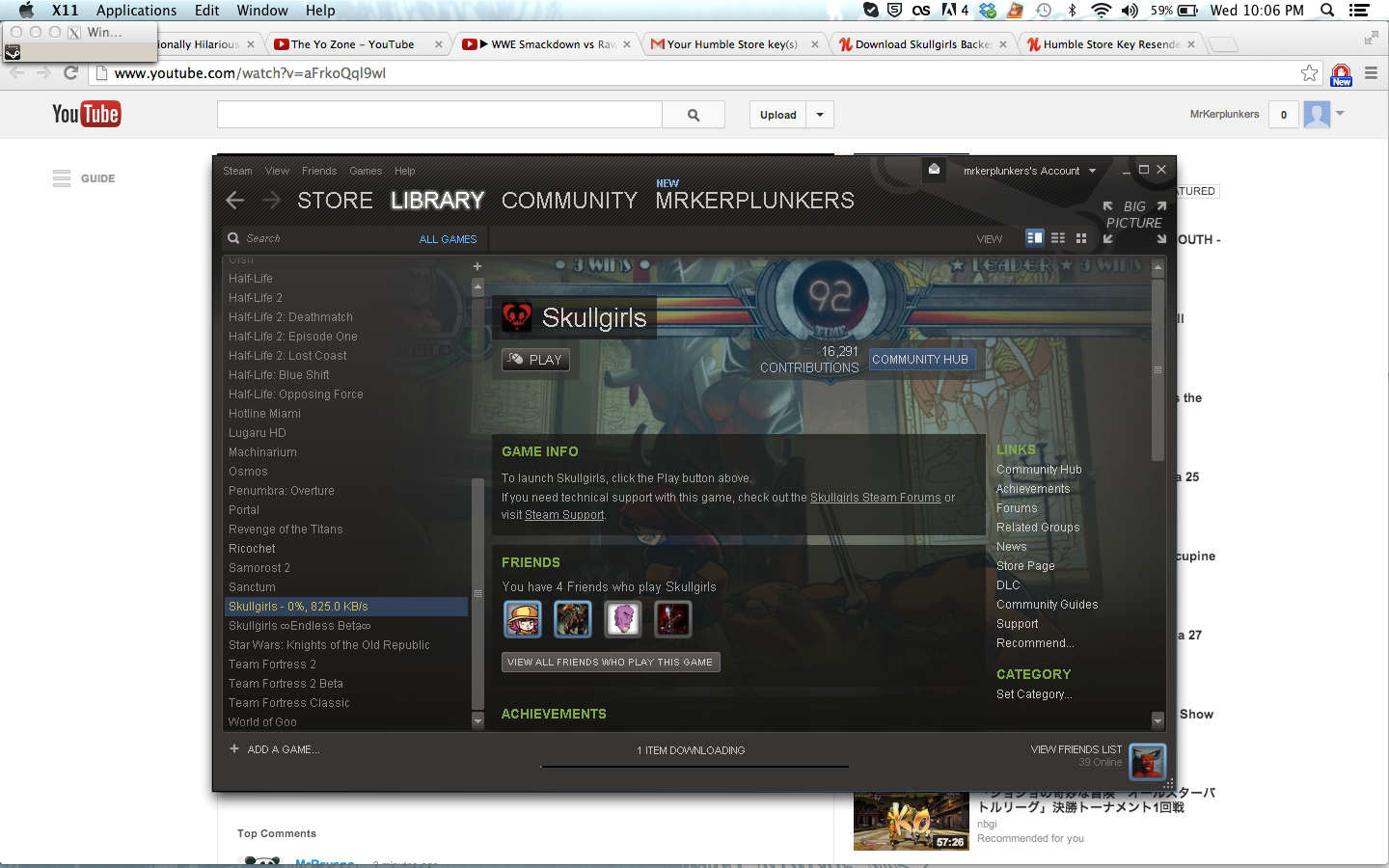Click the Steam back navigation arrow

[235, 200]
